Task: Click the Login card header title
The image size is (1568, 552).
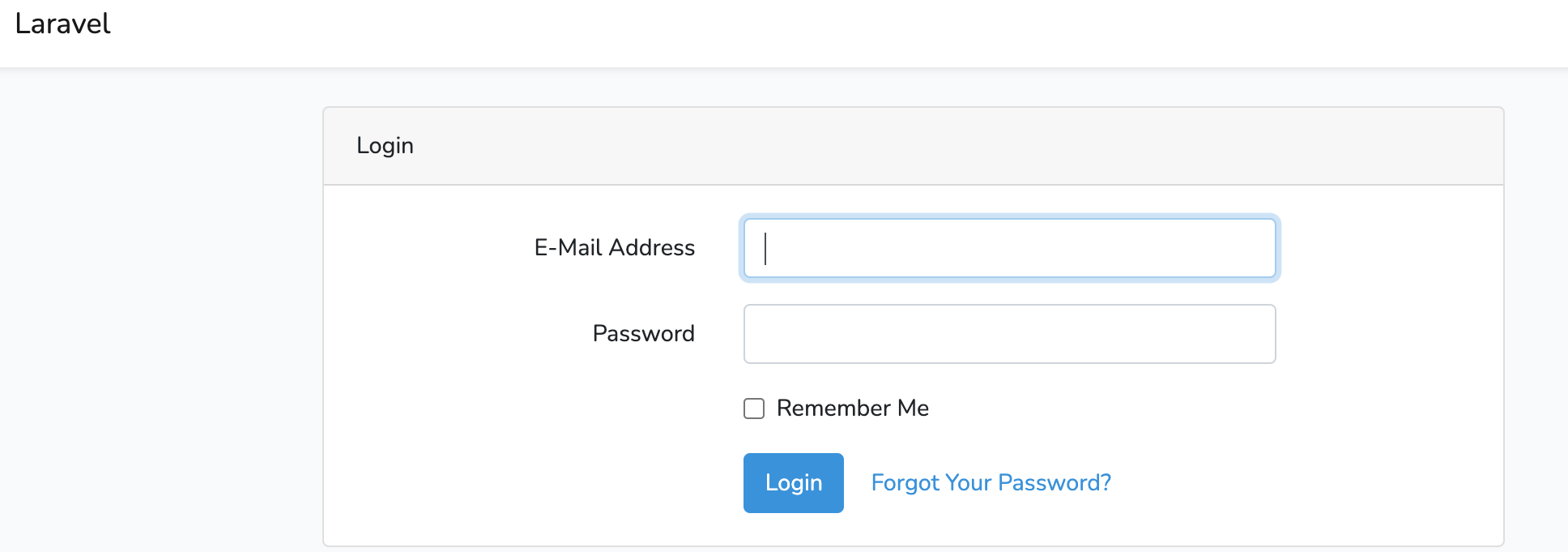Action: pyautogui.click(x=385, y=146)
